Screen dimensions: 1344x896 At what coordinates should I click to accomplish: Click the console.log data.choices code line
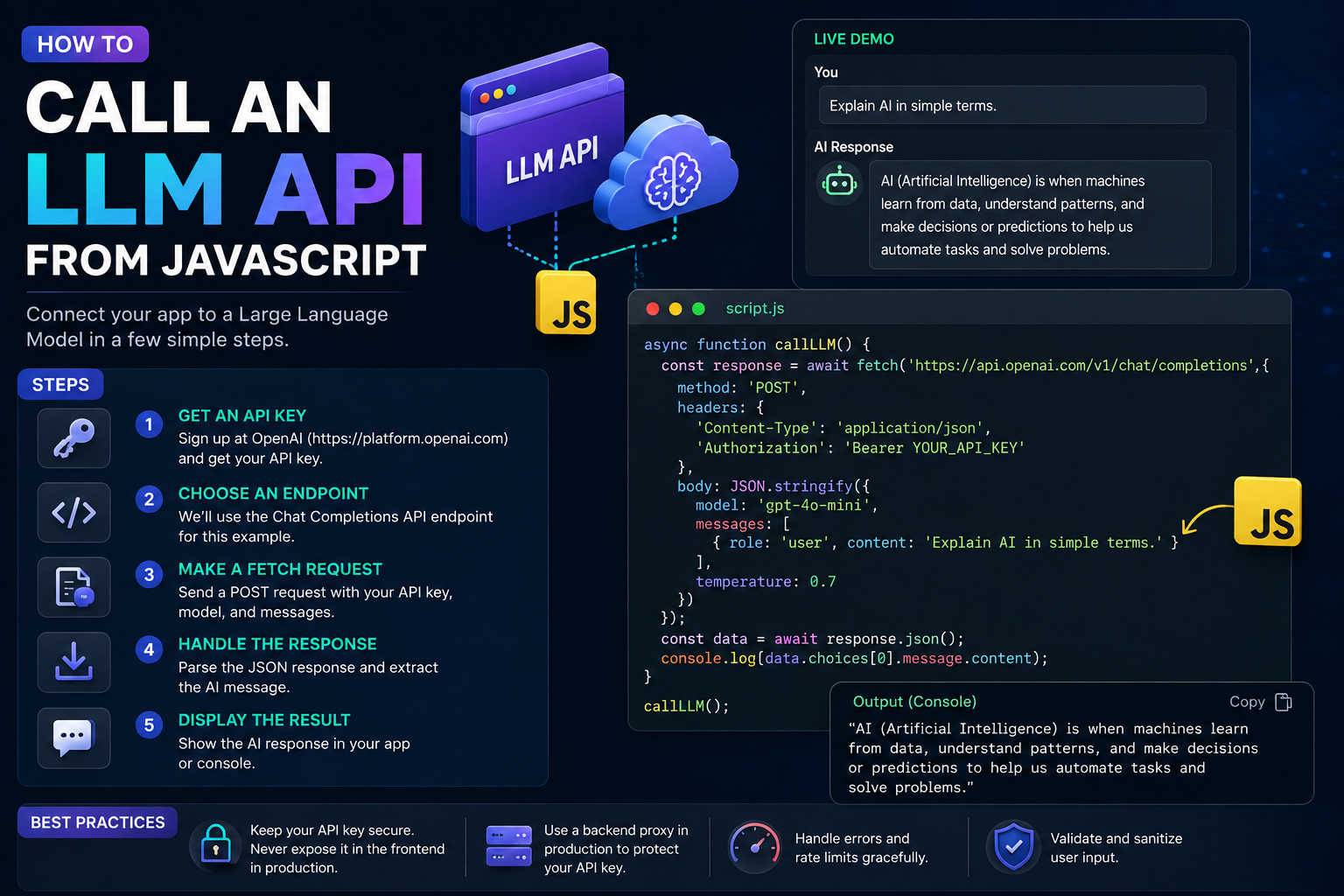coord(854,658)
